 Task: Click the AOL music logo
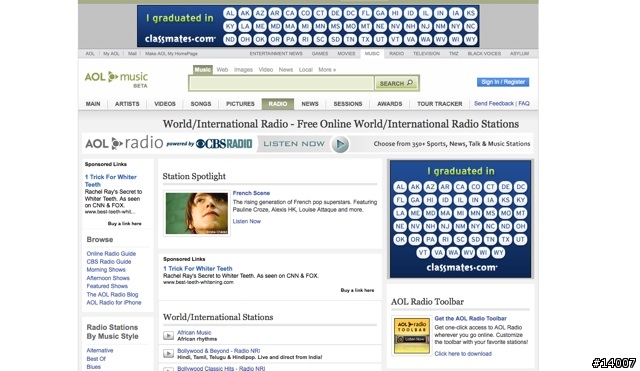click(116, 79)
